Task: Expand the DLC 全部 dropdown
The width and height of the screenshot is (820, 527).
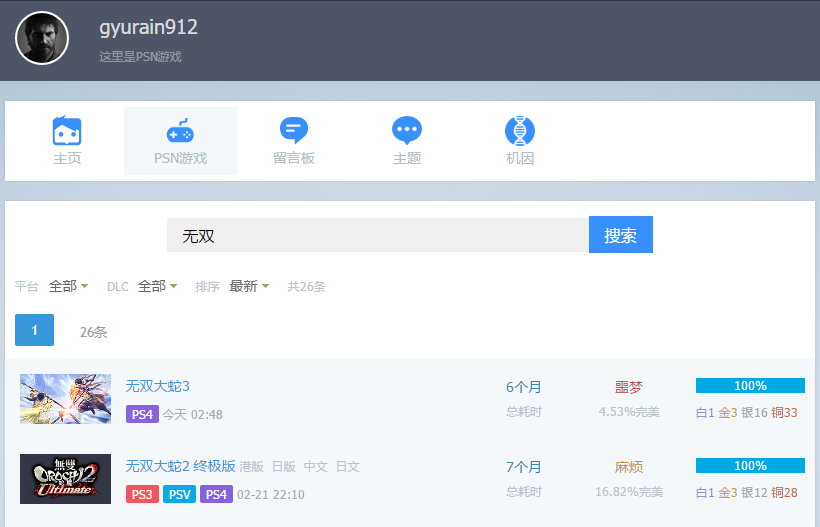Action: tap(157, 286)
